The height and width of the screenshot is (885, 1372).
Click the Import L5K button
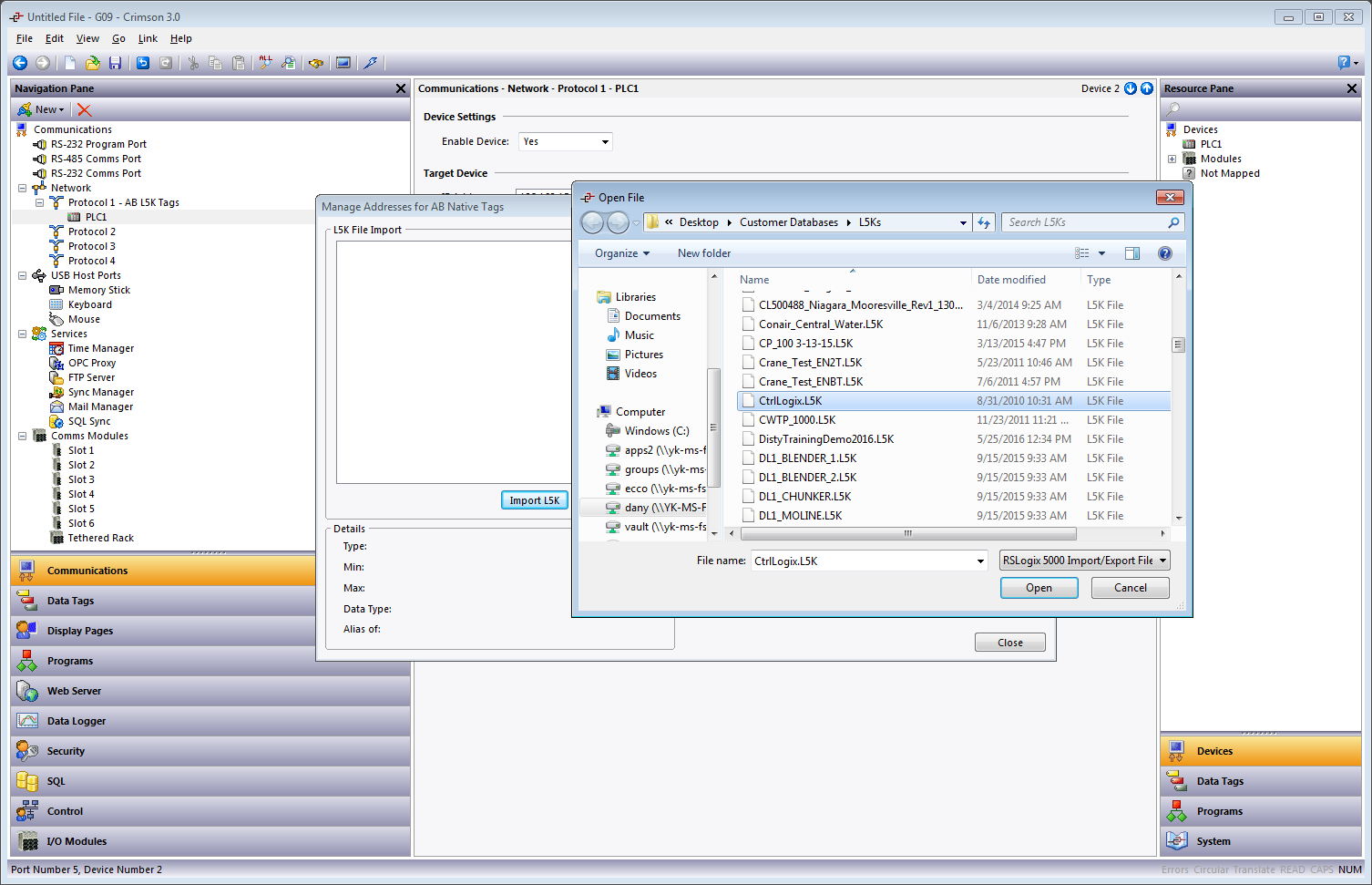tap(535, 500)
